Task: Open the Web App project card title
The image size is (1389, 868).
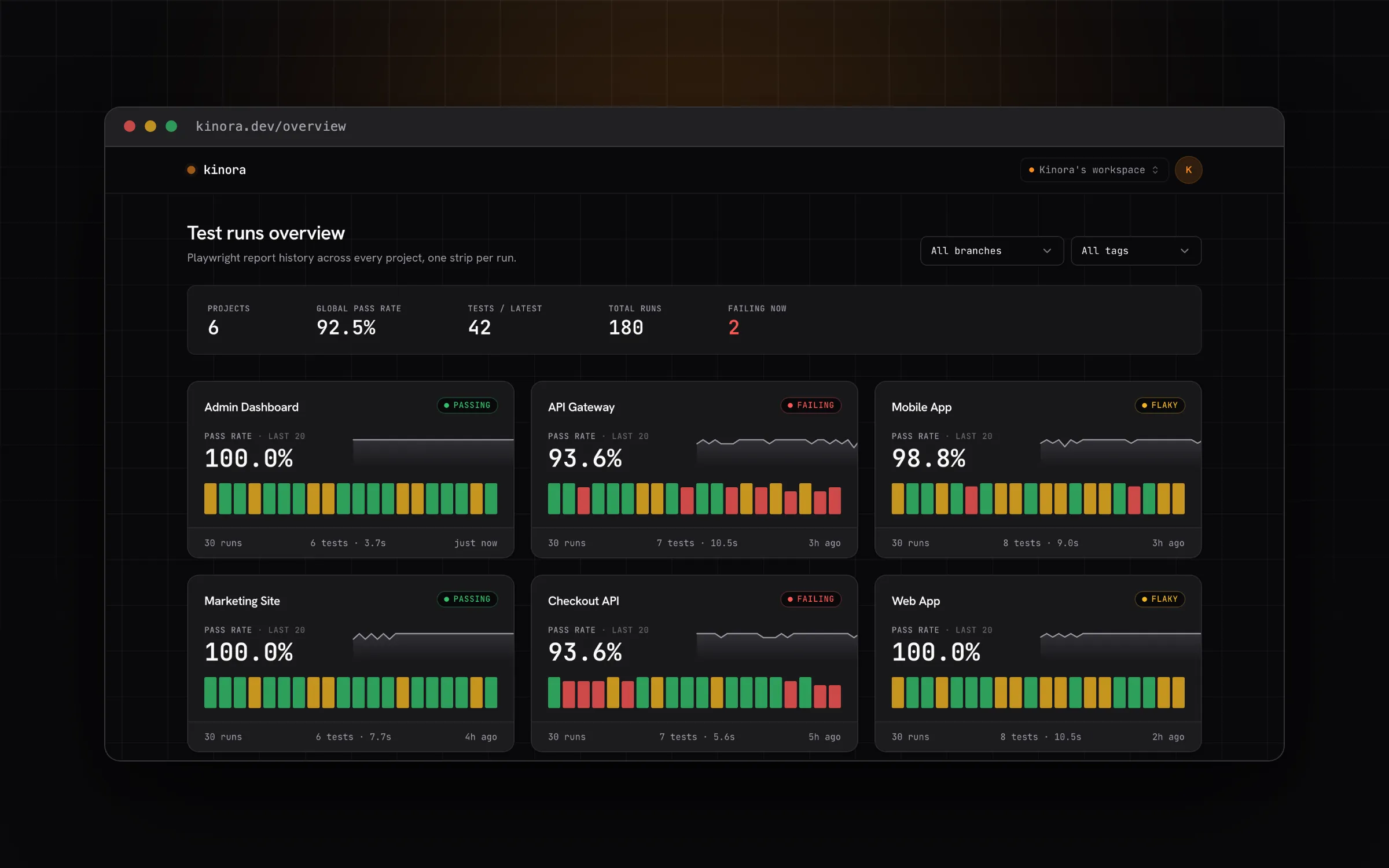Action: [916, 601]
